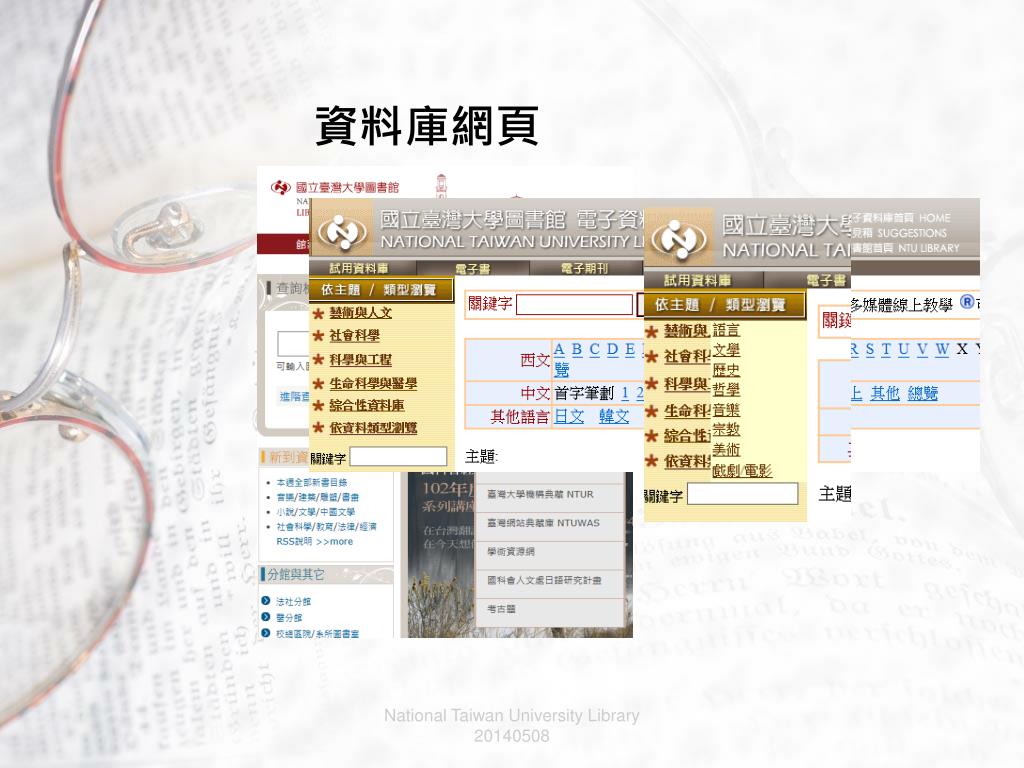Open the 社會科學 subject link
1024x768 pixels.
pyautogui.click(x=355, y=336)
